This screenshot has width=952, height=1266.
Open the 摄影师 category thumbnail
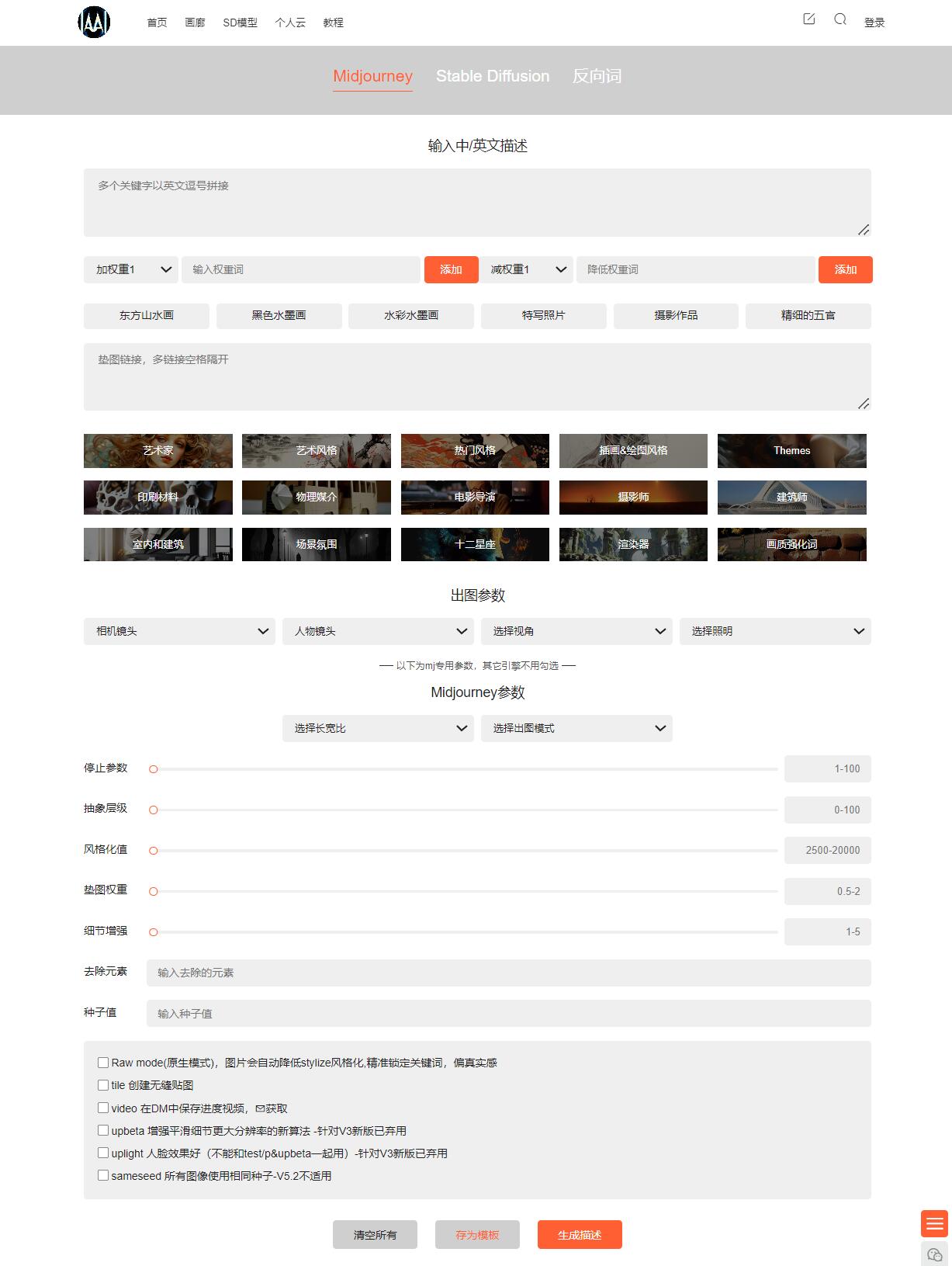pyautogui.click(x=633, y=498)
